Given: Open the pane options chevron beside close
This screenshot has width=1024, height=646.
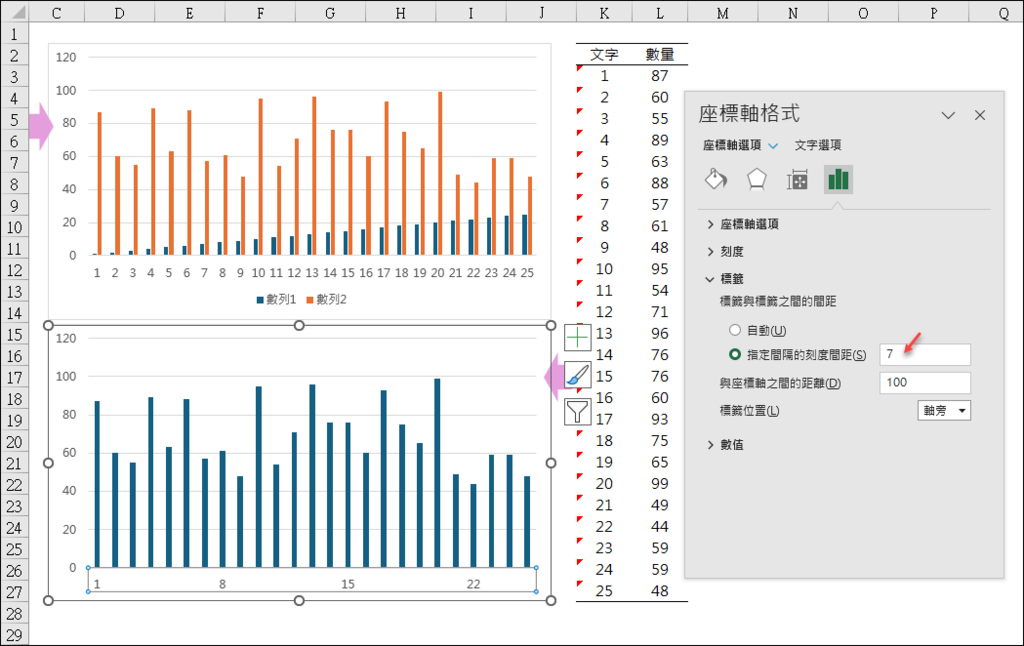Looking at the screenshot, I should pyautogui.click(x=948, y=115).
